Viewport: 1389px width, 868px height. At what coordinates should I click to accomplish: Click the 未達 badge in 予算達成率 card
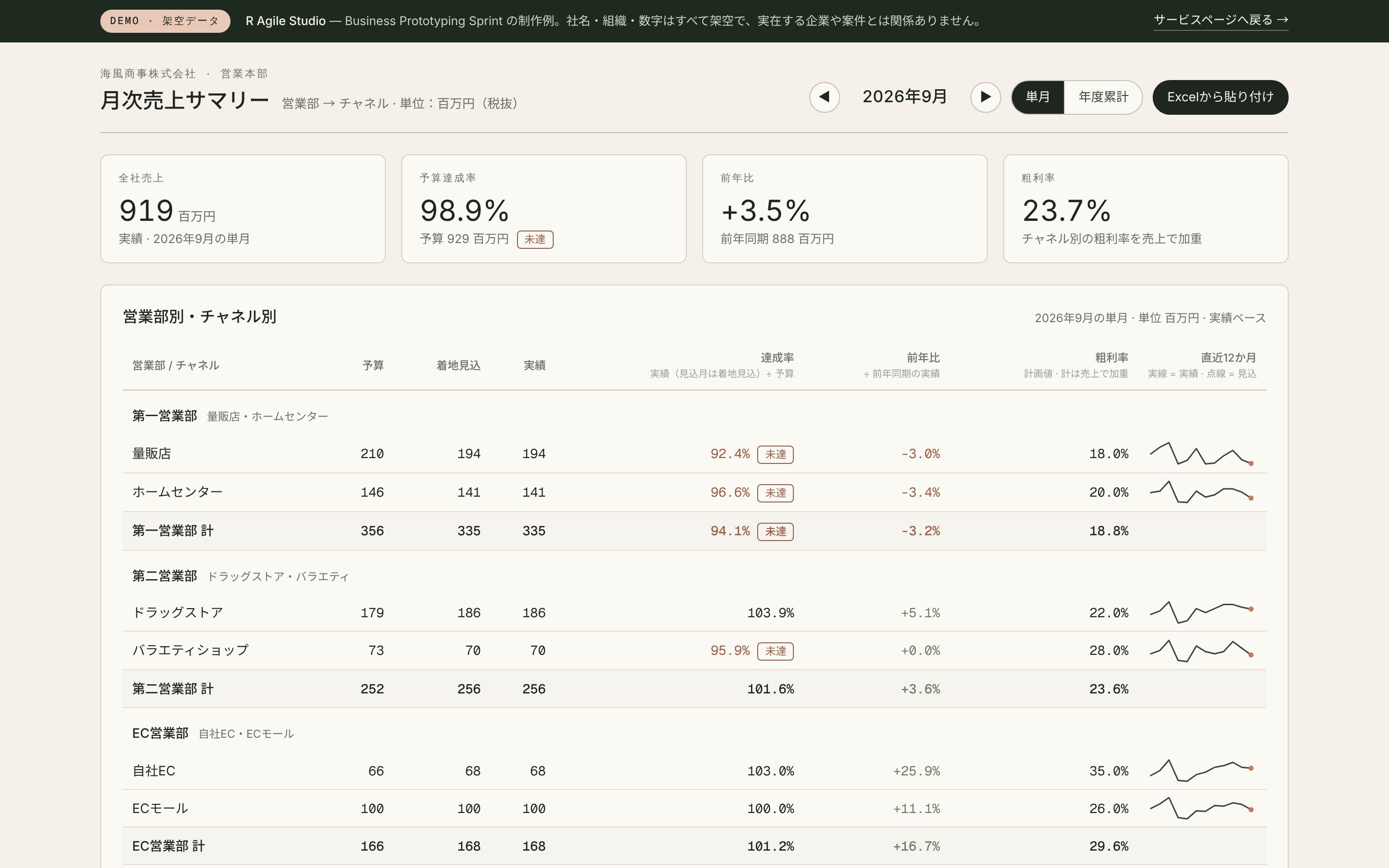(535, 239)
